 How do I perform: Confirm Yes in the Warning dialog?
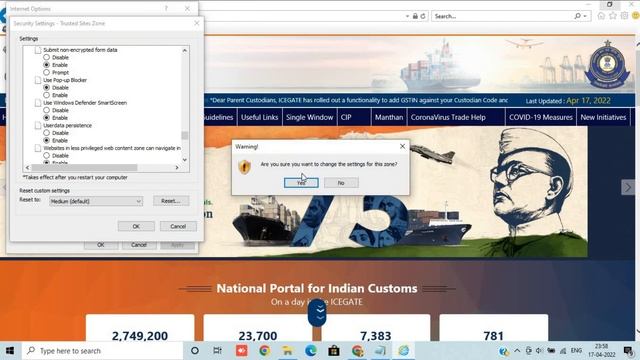pyautogui.click(x=301, y=183)
